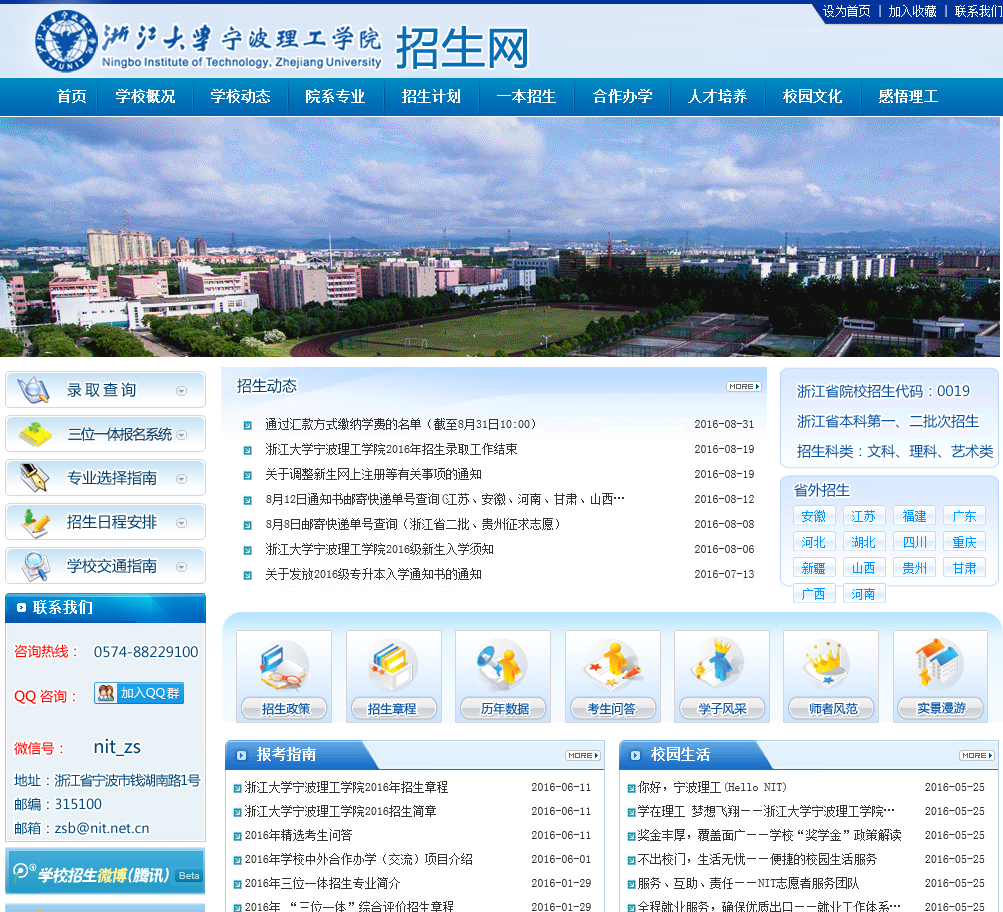Click 联系我们 link at top right
This screenshot has height=912, width=1003.
(x=978, y=11)
